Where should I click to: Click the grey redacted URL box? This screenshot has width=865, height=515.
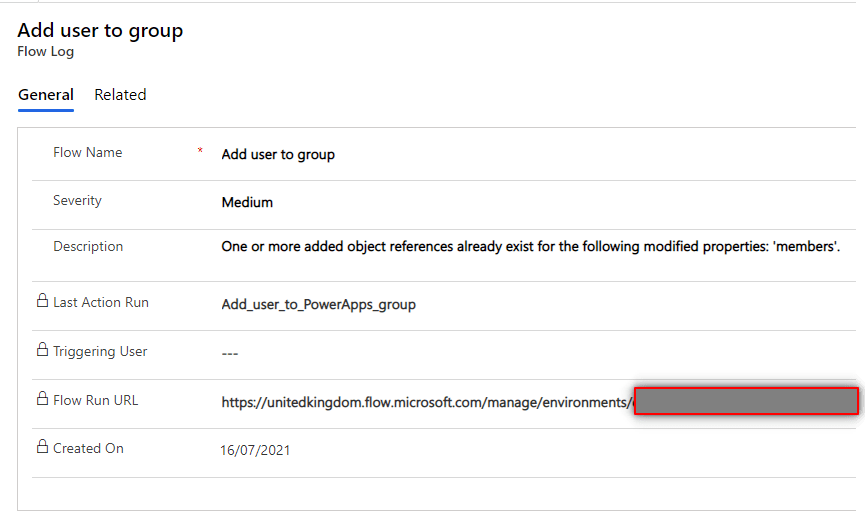[746, 401]
